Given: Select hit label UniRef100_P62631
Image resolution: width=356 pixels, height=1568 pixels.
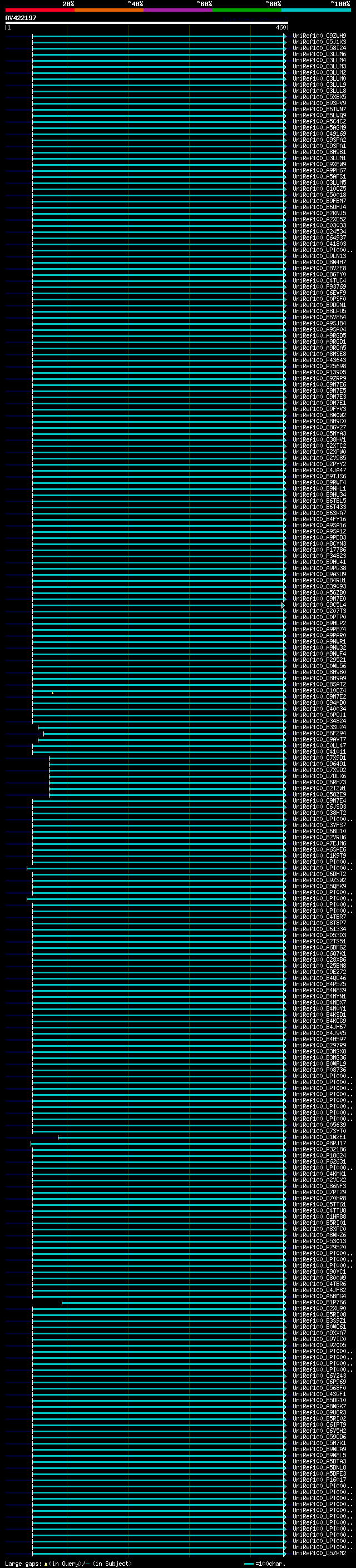Looking at the screenshot, I should pos(319,1162).
